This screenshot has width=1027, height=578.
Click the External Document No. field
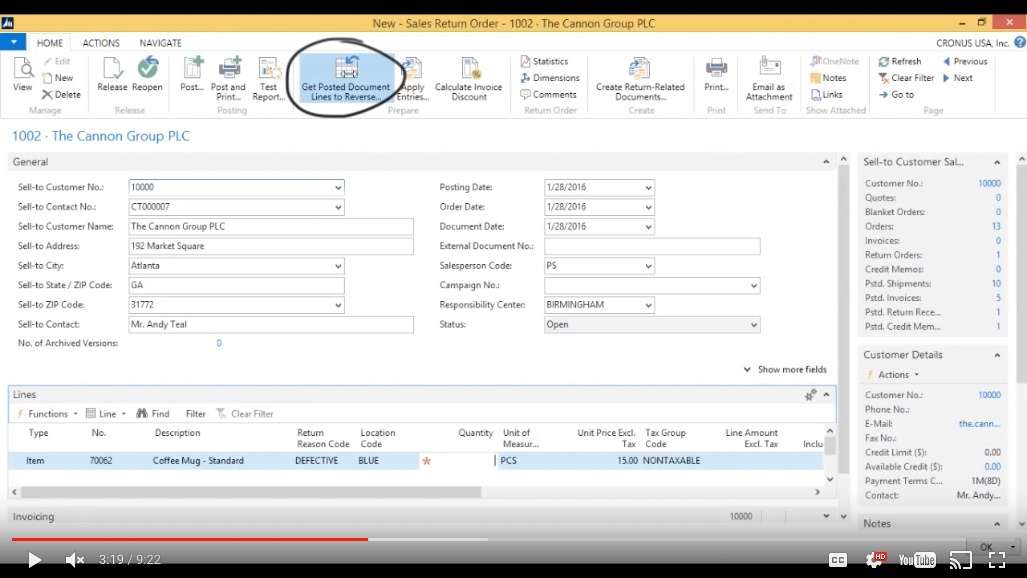pyautogui.click(x=652, y=246)
